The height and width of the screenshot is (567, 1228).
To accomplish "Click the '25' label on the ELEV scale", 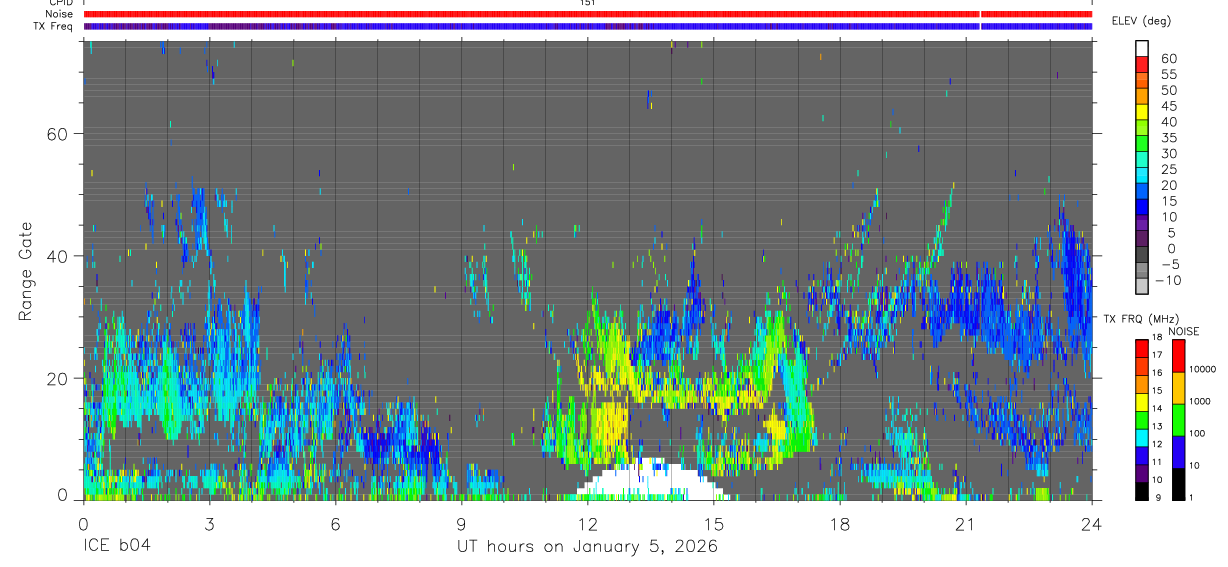I will 1168,169.
